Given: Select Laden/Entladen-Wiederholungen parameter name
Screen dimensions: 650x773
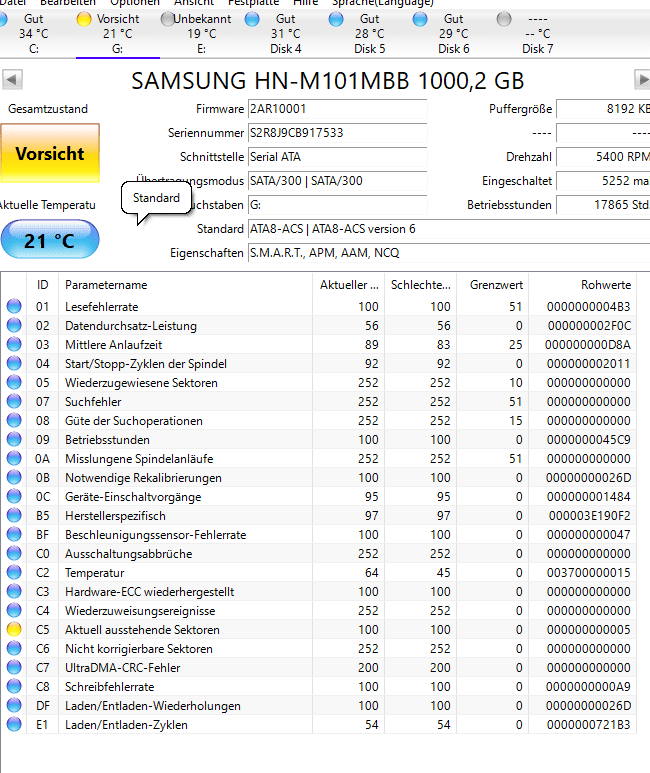Looking at the screenshot, I should pos(153,706).
